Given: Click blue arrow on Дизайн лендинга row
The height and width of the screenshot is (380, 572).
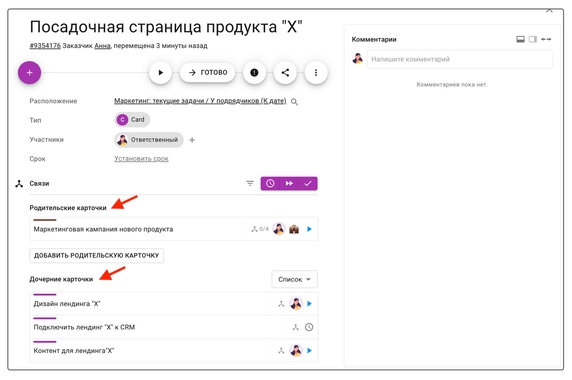Looking at the screenshot, I should 309,303.
